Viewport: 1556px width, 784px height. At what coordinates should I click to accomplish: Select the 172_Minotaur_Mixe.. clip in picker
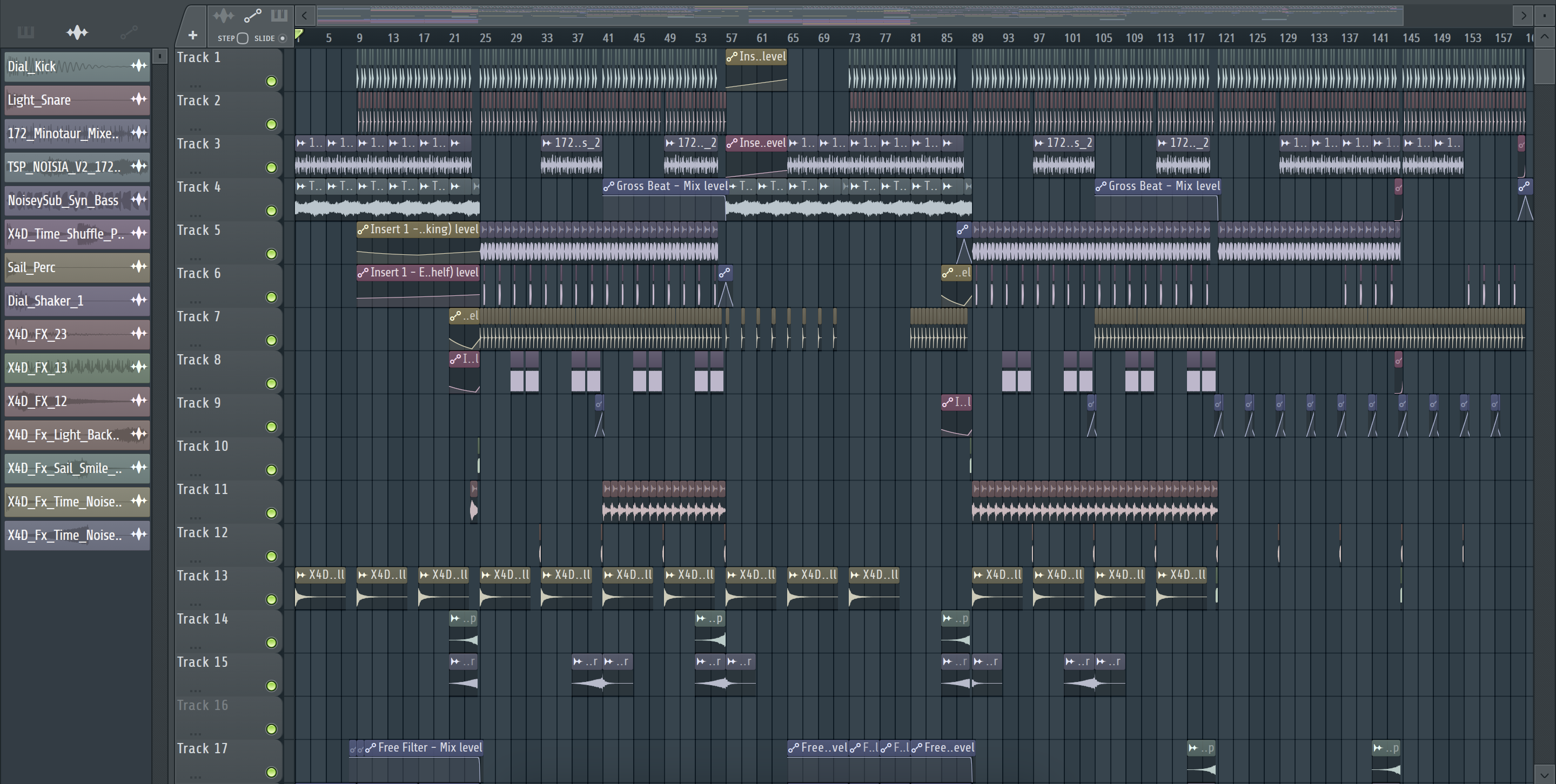[77, 133]
